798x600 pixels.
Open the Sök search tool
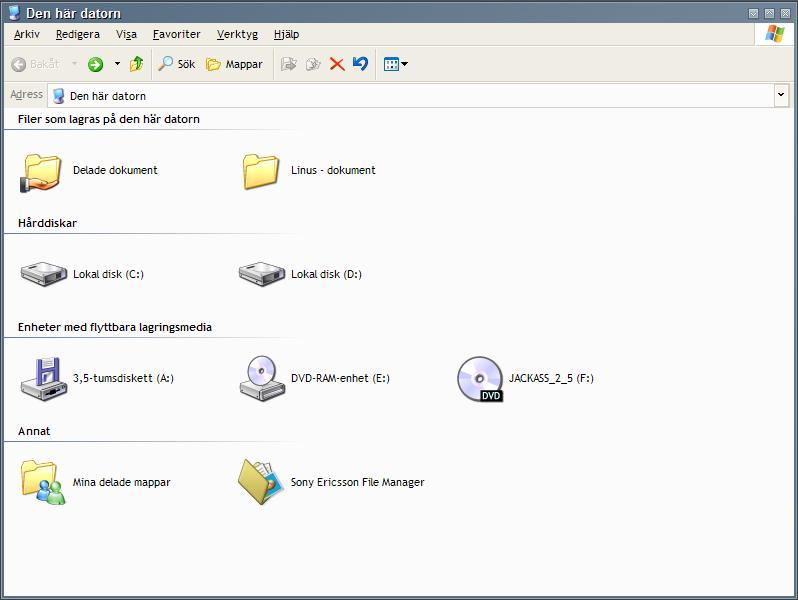(x=176, y=64)
